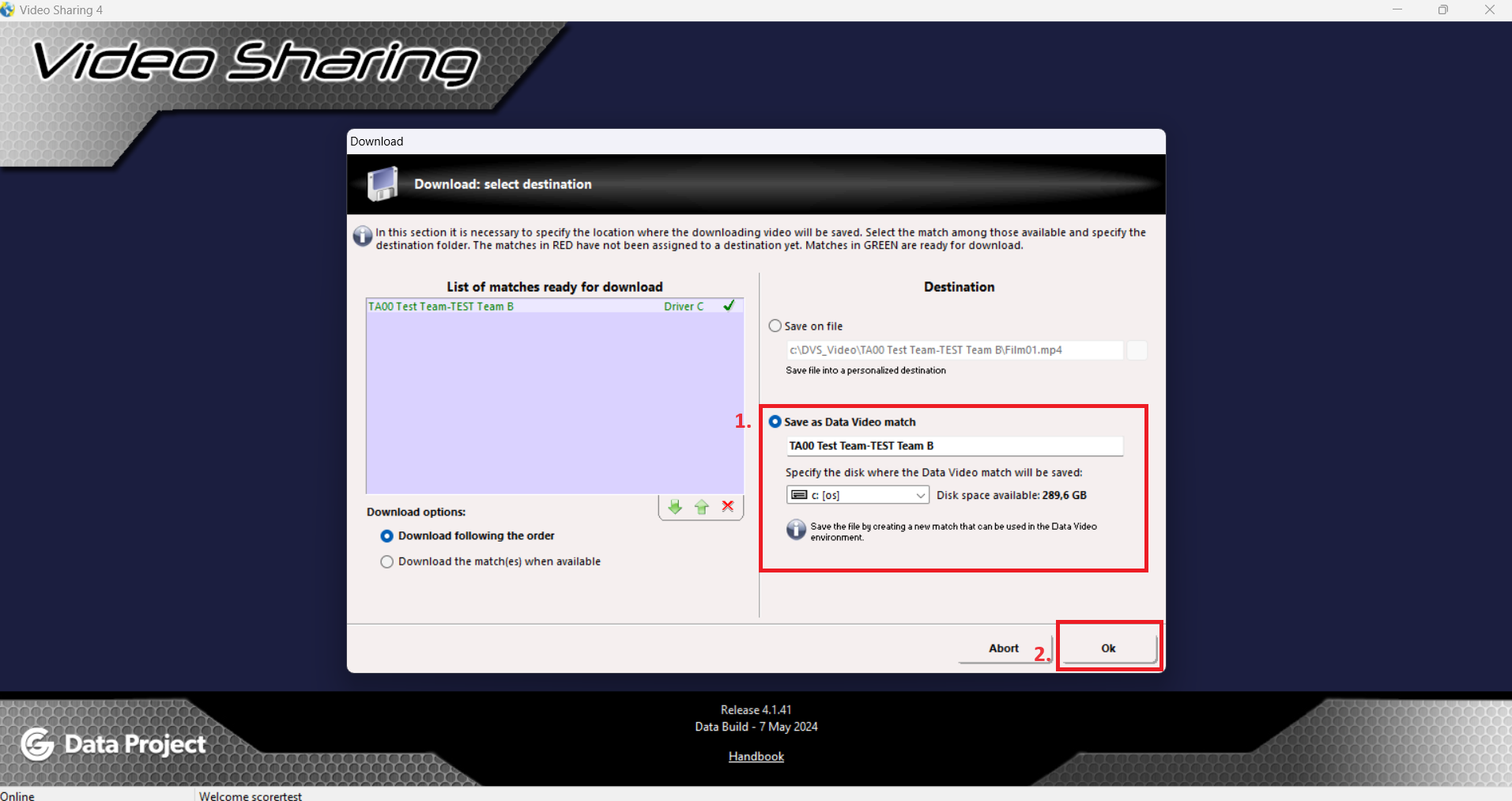This screenshot has width=1512, height=801.
Task: Click the Abort button
Action: 1004,648
